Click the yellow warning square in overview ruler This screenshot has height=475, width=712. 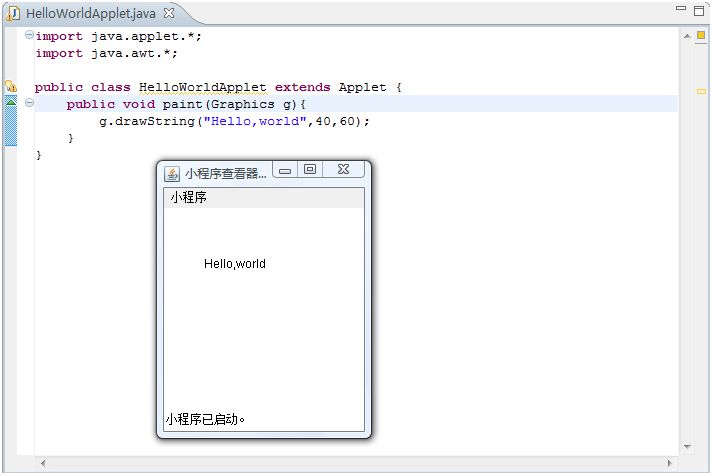pos(701,35)
